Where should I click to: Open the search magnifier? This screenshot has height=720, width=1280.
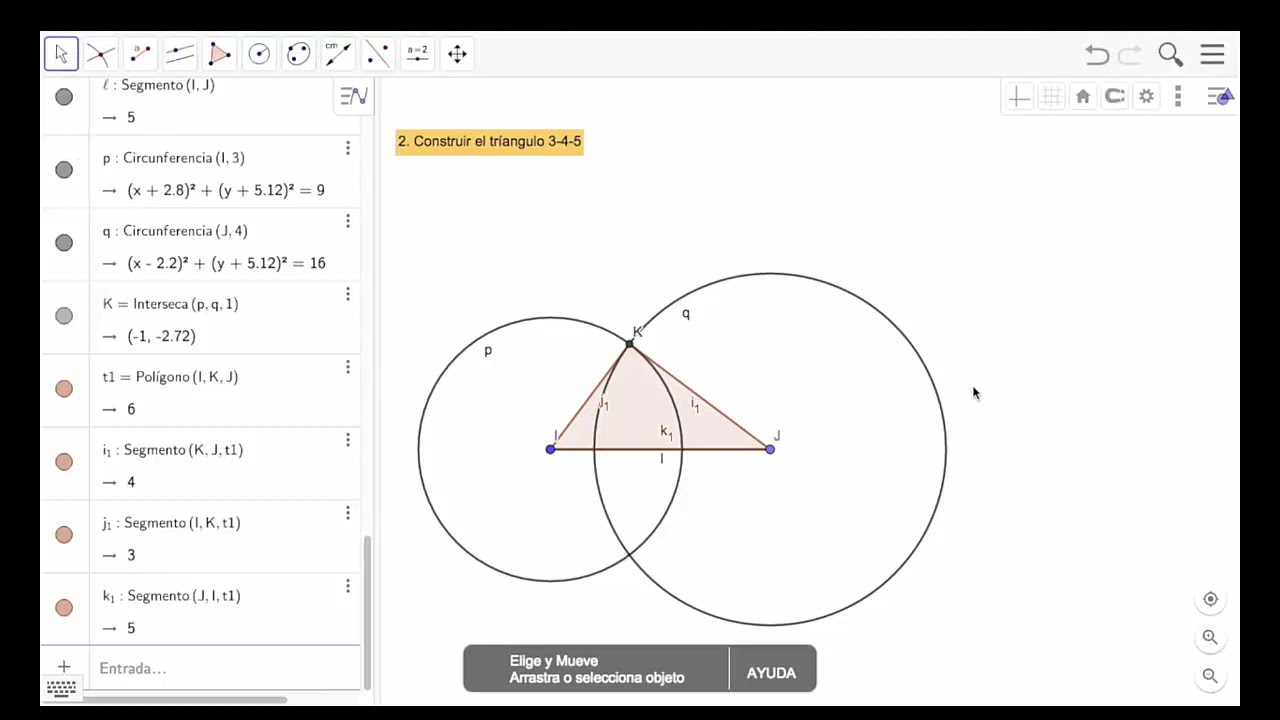[x=1170, y=55]
